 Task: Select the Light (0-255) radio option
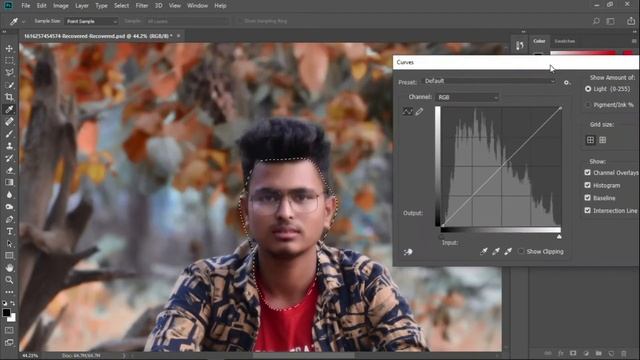(588, 89)
